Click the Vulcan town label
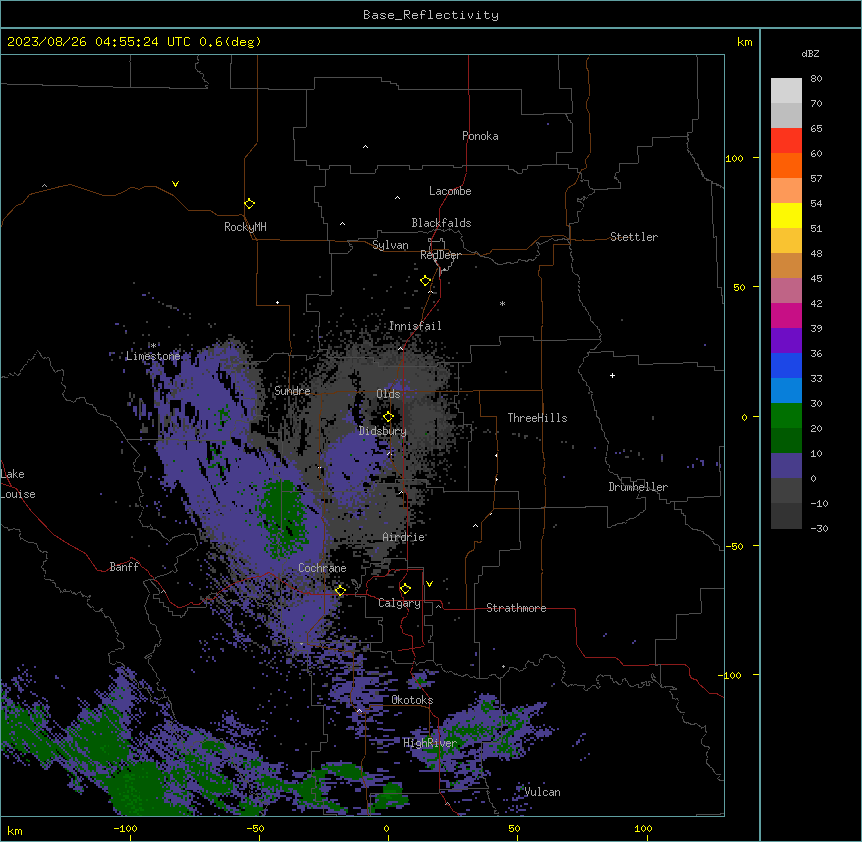 (542, 792)
